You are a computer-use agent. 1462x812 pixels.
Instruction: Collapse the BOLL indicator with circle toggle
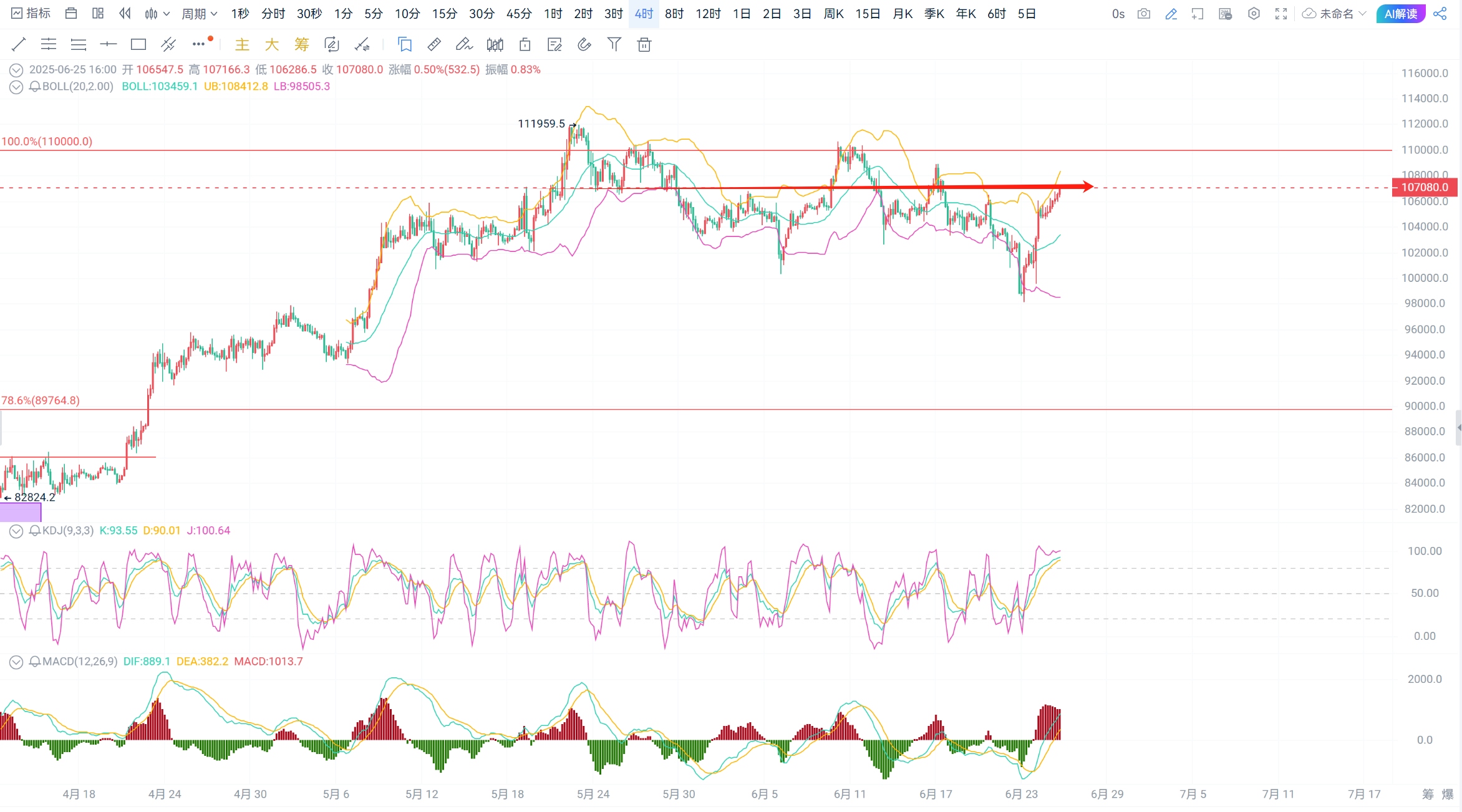click(16, 87)
